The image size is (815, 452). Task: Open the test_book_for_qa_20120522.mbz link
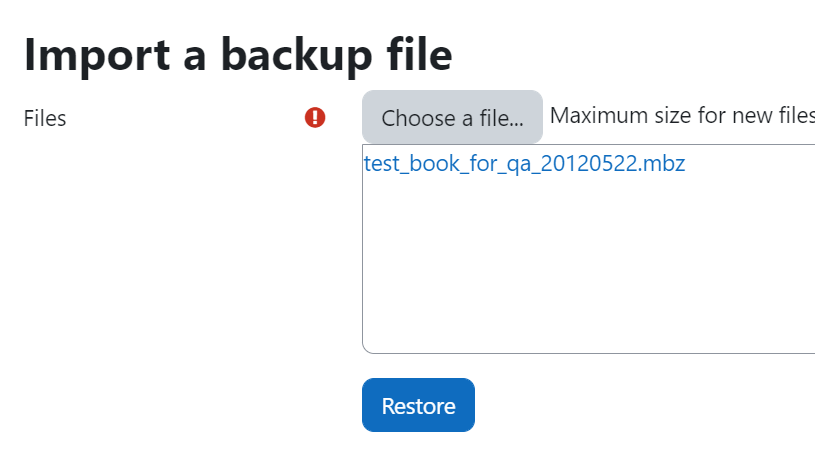tap(524, 164)
